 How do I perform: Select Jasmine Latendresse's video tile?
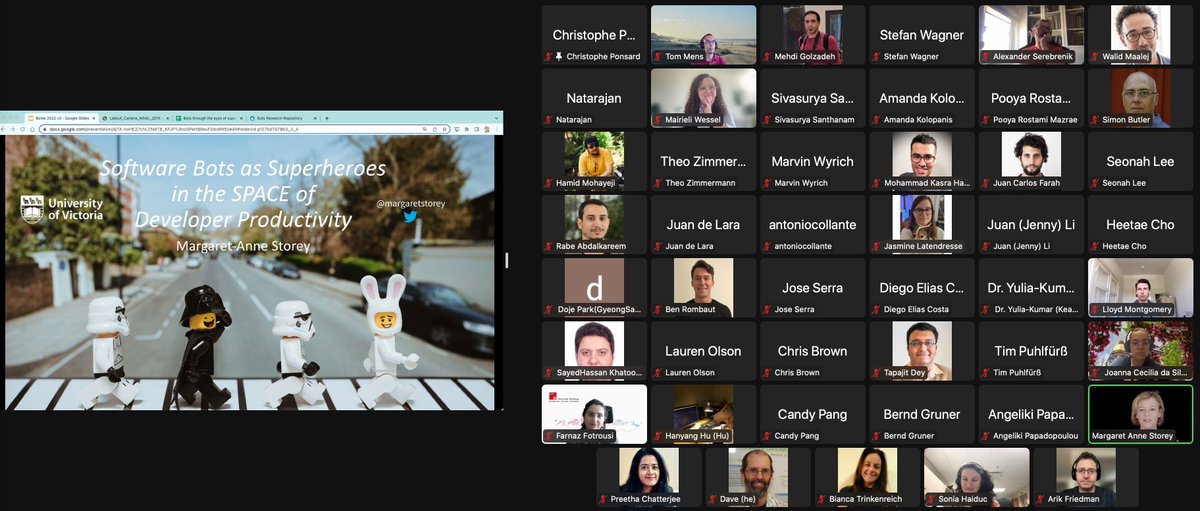click(x=922, y=224)
